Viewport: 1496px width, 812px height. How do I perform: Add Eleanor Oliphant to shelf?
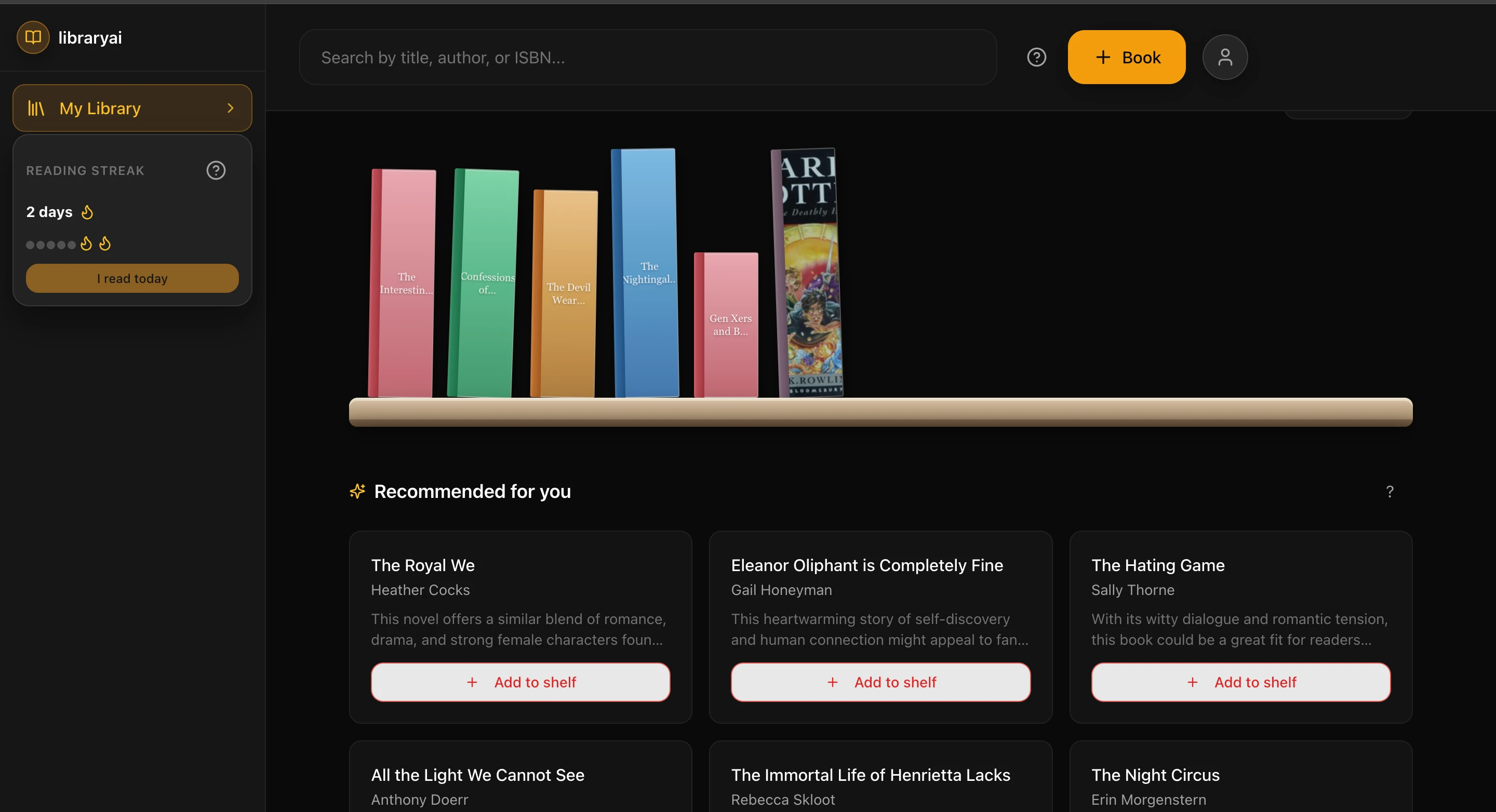[x=880, y=682]
